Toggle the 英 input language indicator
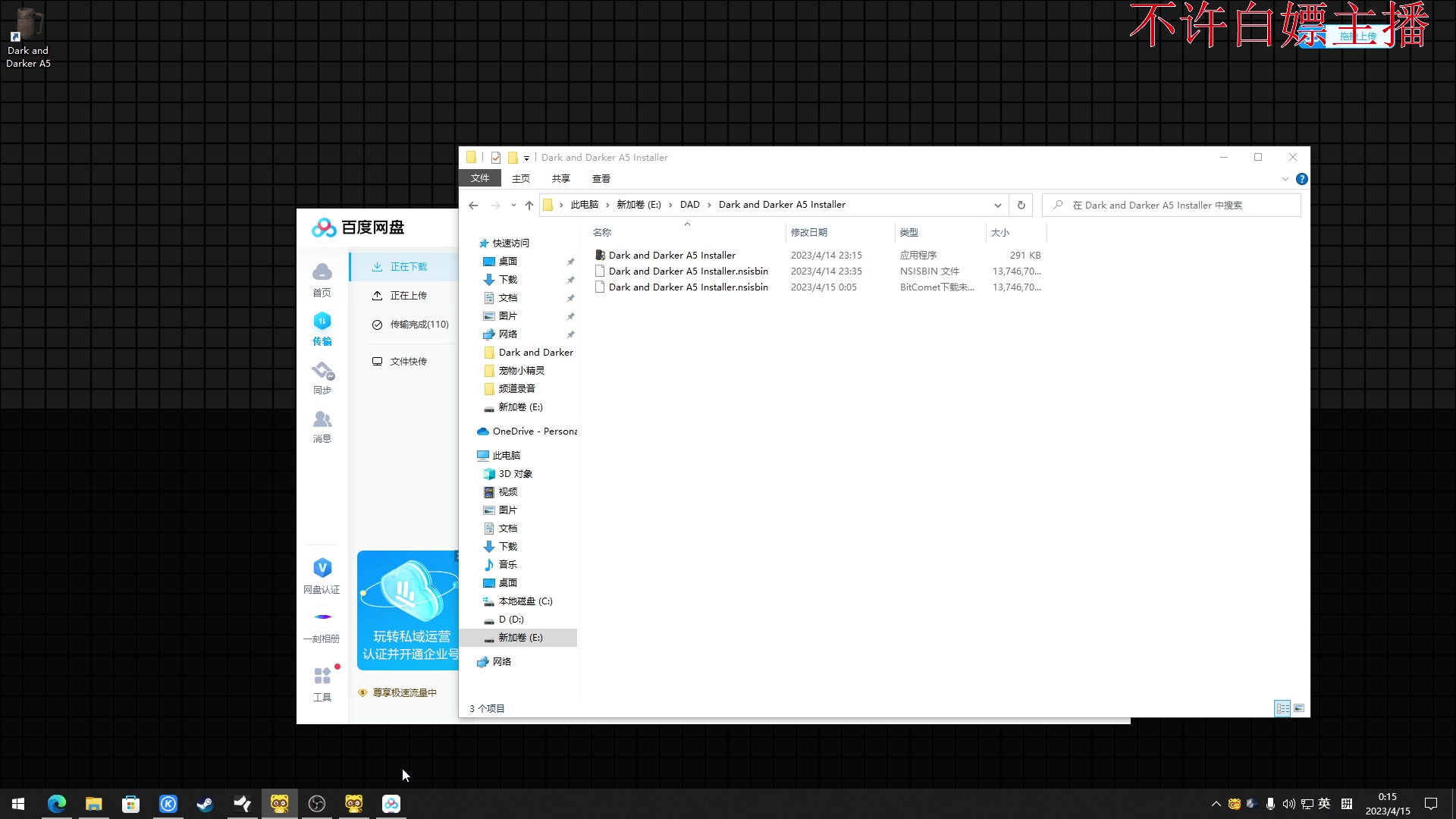This screenshot has height=819, width=1456. point(1325,804)
